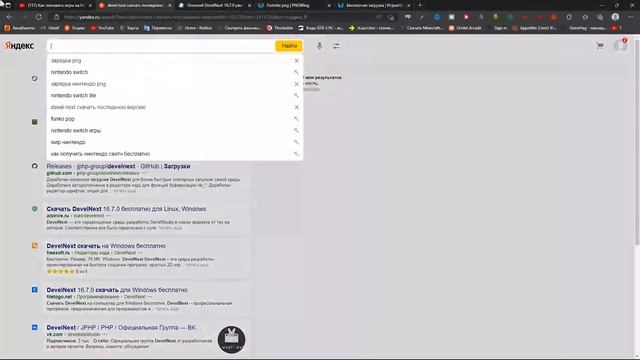Image resolution: width=640 pixels, height=360 pixels.
Task: Open 'DevelNext 16.7.0 скачать для Windows' result
Action: tap(117, 290)
